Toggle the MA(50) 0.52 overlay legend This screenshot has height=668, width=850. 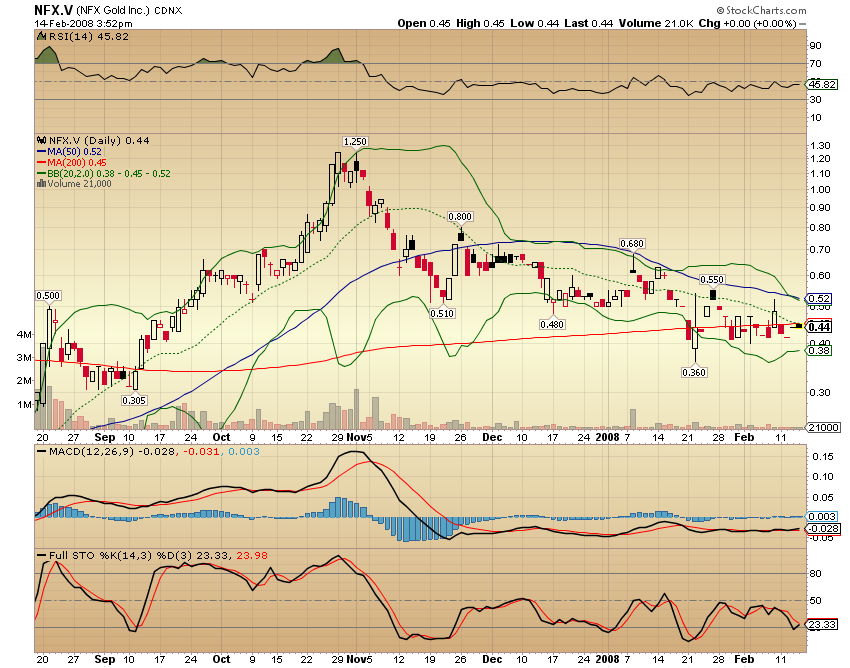tap(75, 151)
